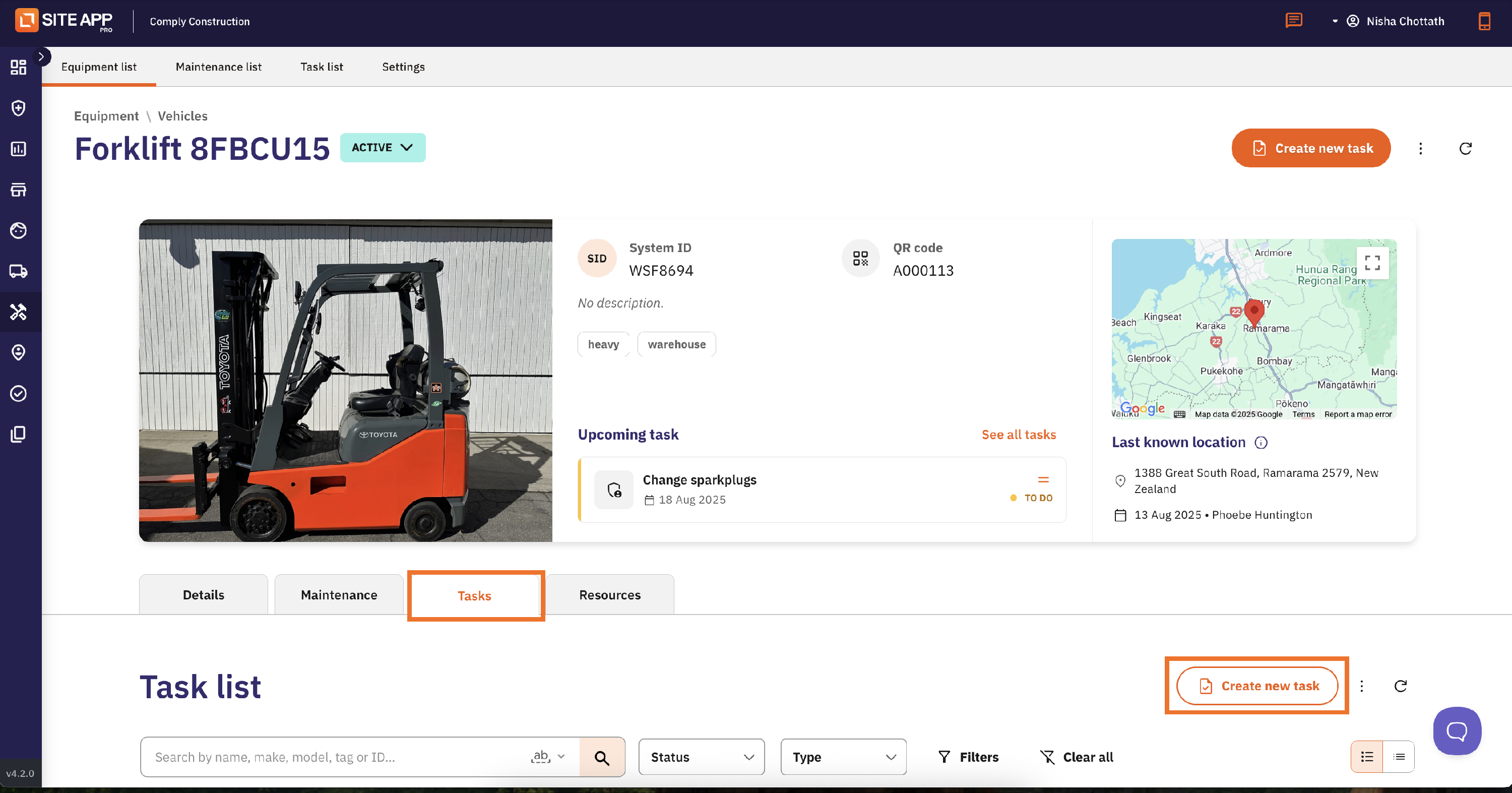Open the Settings tab
Screen dimensions: 1512x793
coord(403,67)
